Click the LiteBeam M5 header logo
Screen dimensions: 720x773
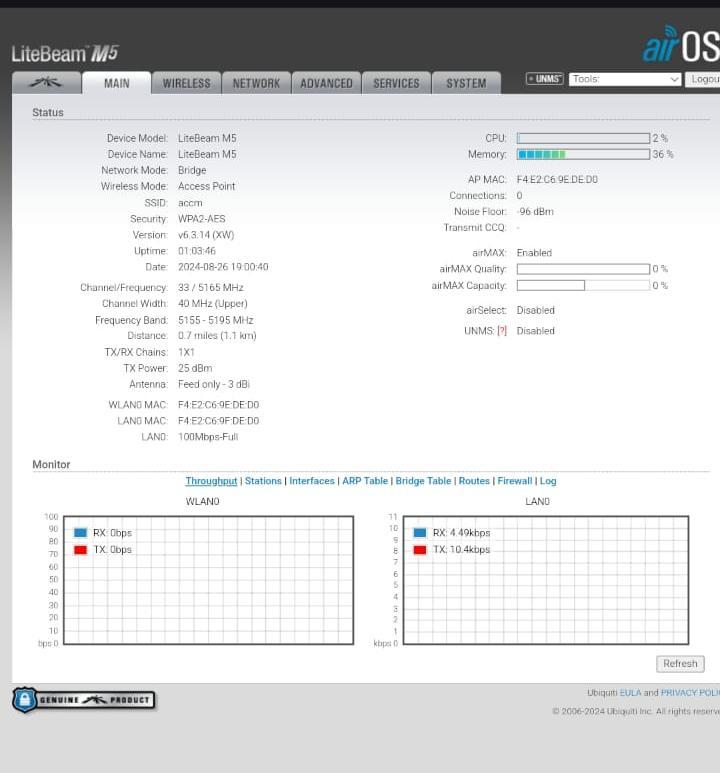click(65, 53)
